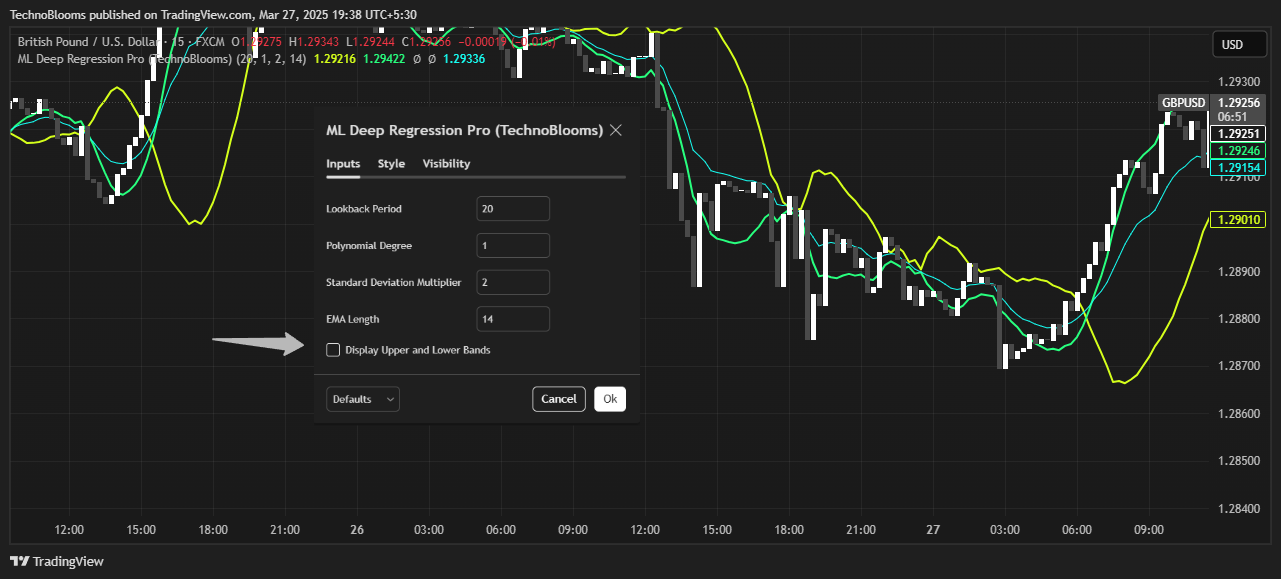Click the 1.29251 price label
1281x579 pixels.
[1238, 133]
